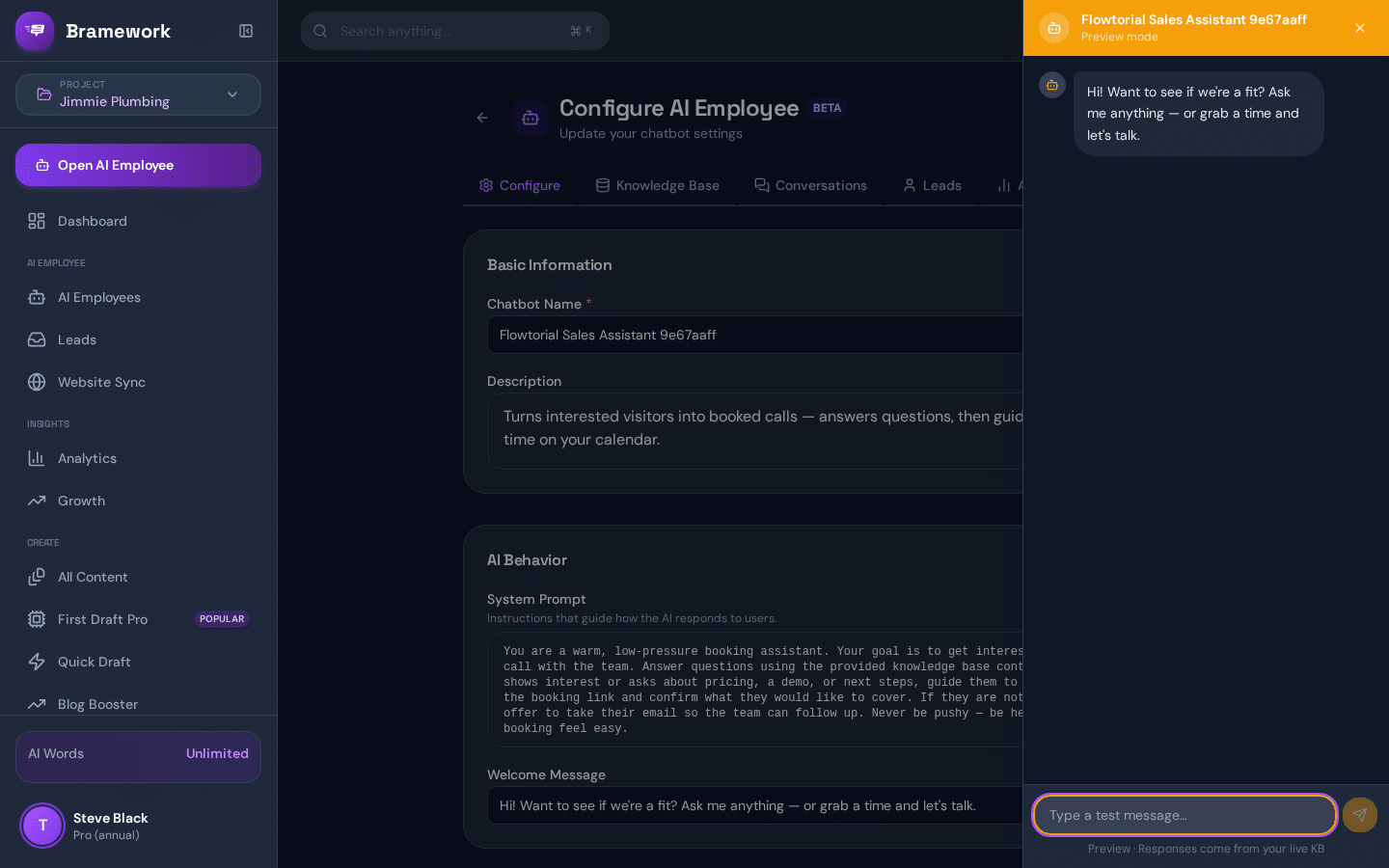Edit the Welcome Message field
This screenshot has width=1389, height=868.
(x=754, y=805)
